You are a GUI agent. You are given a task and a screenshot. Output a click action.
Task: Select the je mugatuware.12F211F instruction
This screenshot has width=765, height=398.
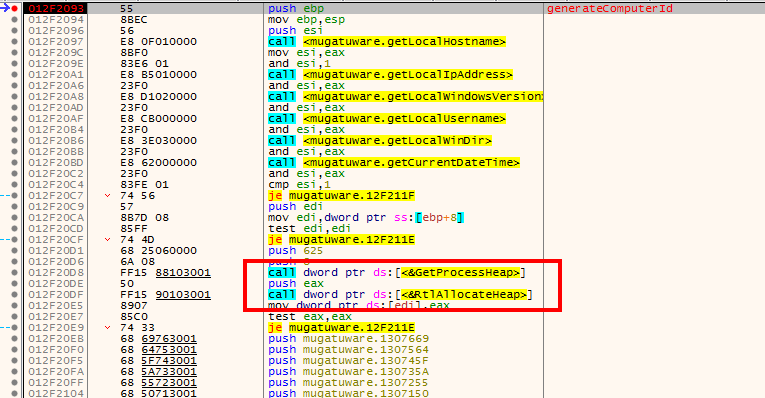pyautogui.click(x=342, y=196)
